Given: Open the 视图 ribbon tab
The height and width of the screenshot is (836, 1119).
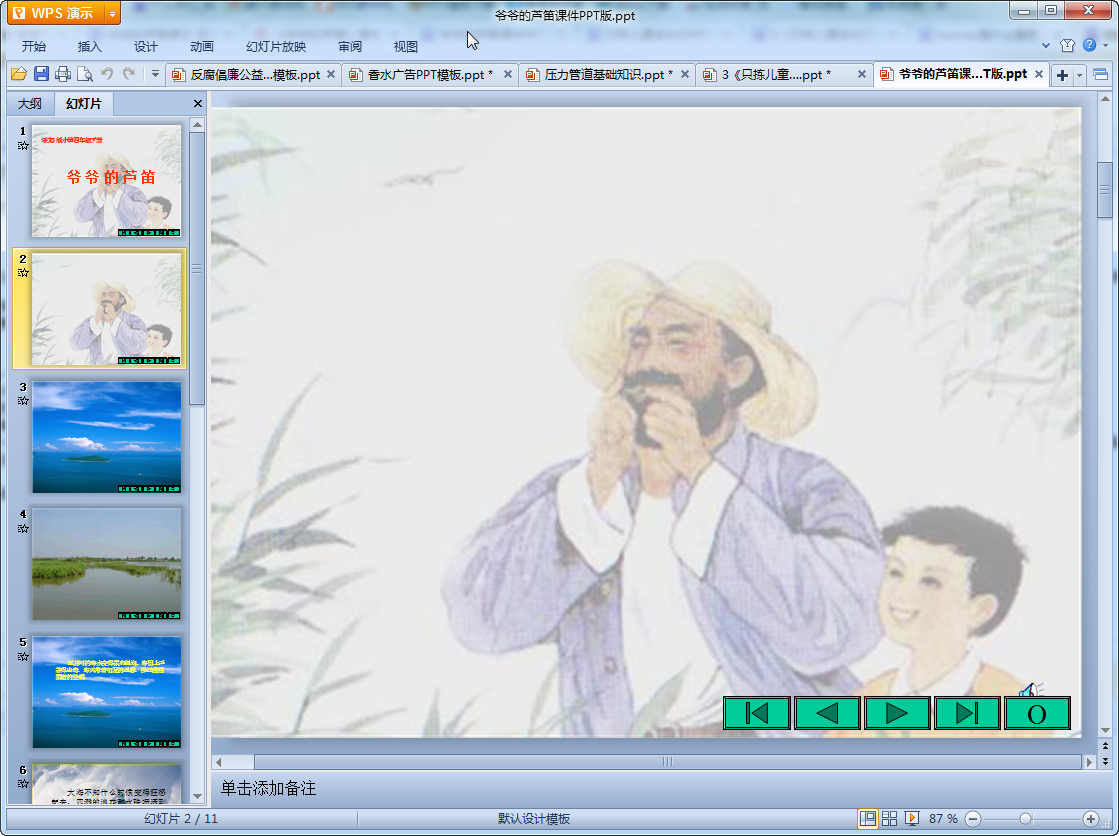Looking at the screenshot, I should click(x=405, y=46).
